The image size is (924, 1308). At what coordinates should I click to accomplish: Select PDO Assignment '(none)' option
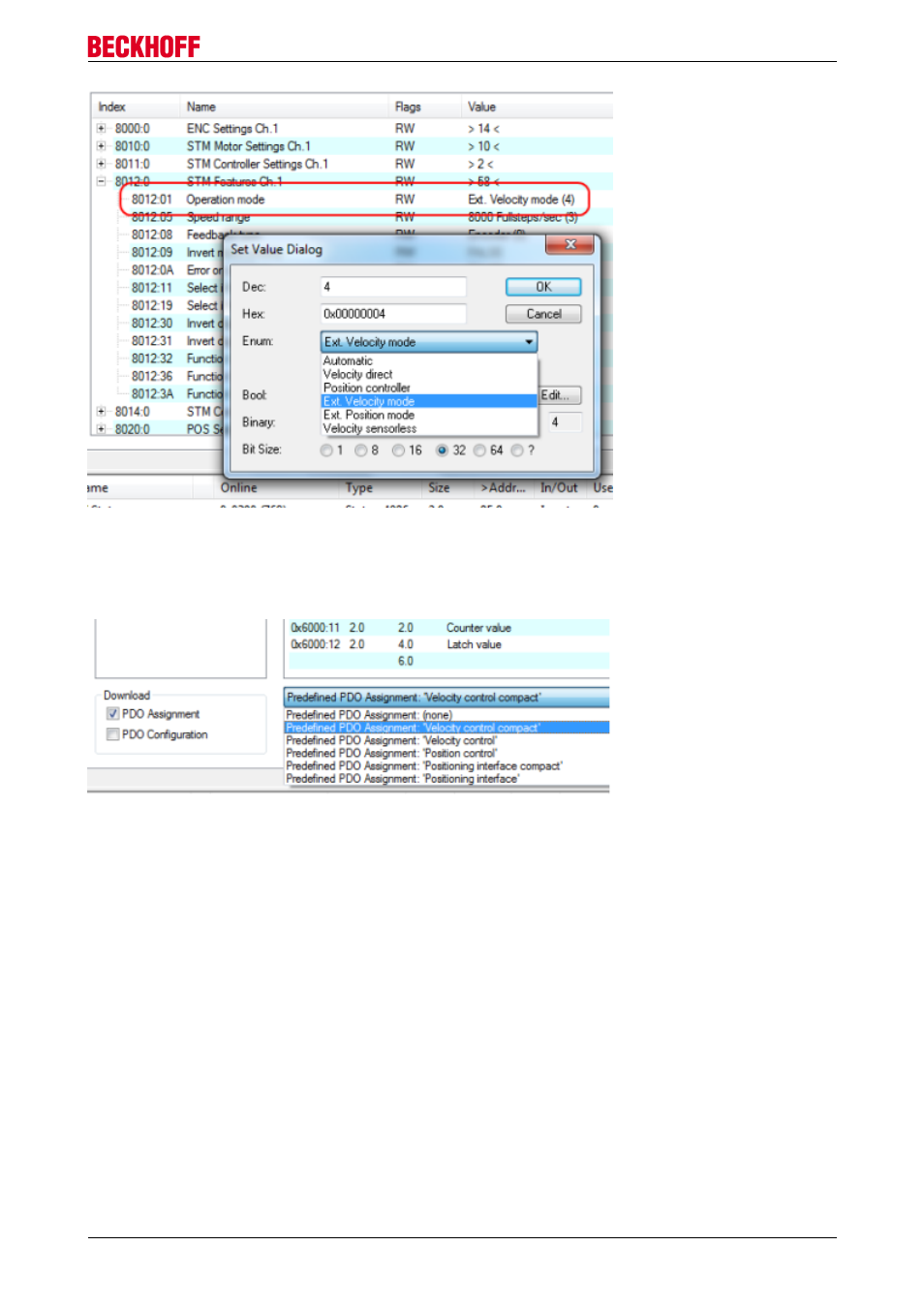(447, 715)
